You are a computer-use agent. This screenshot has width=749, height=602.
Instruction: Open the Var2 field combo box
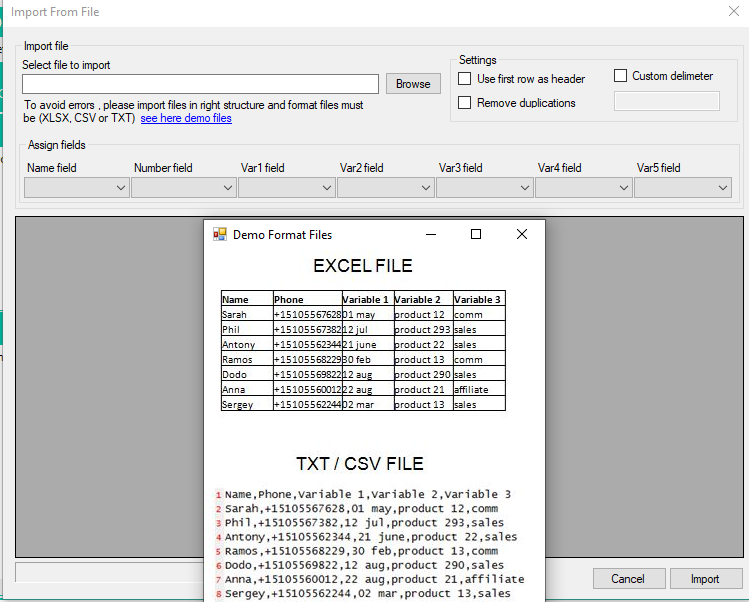coord(385,187)
